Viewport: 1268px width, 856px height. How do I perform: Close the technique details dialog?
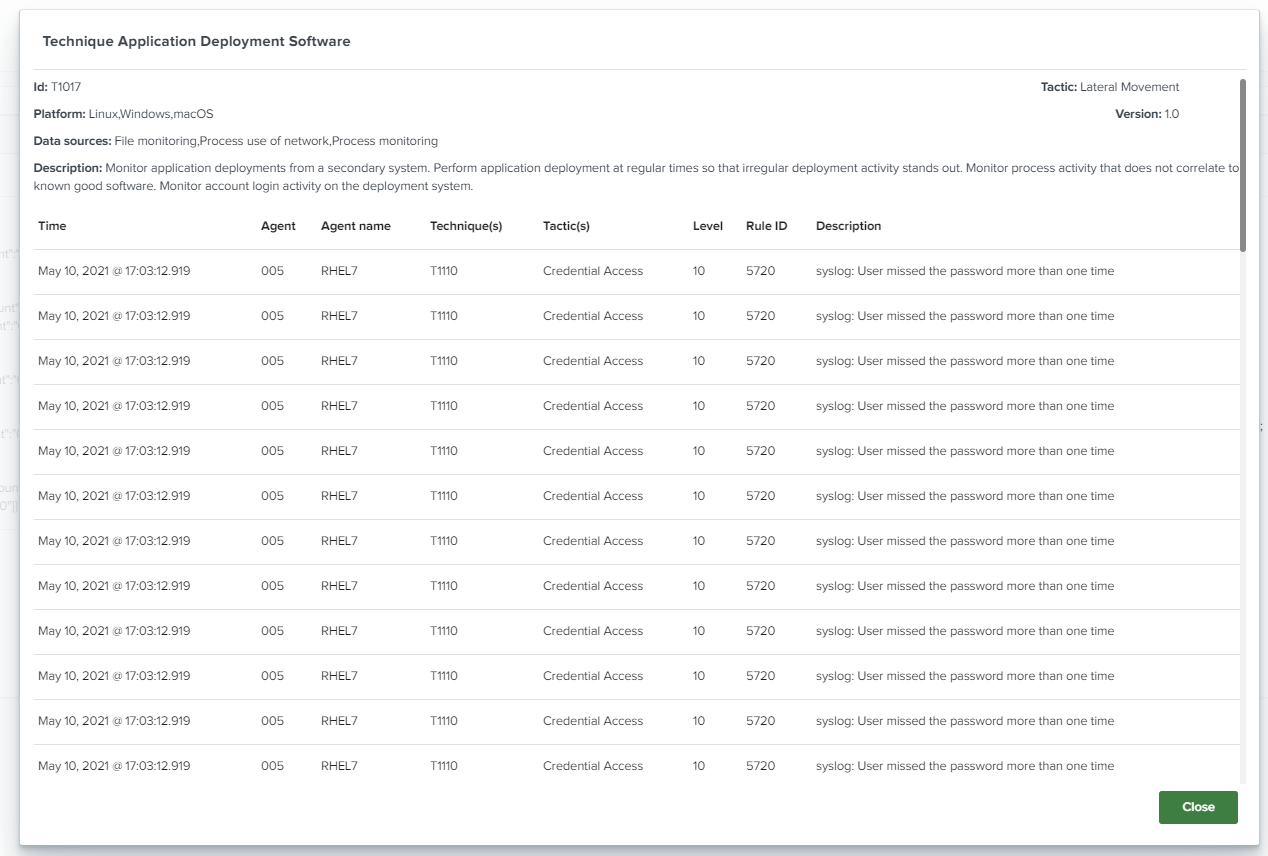tap(1197, 807)
